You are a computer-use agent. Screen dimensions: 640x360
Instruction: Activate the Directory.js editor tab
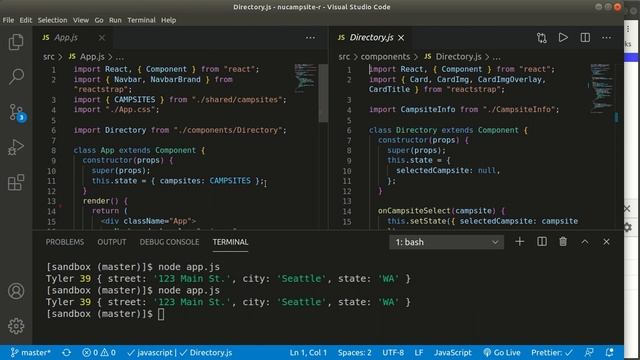coord(371,38)
